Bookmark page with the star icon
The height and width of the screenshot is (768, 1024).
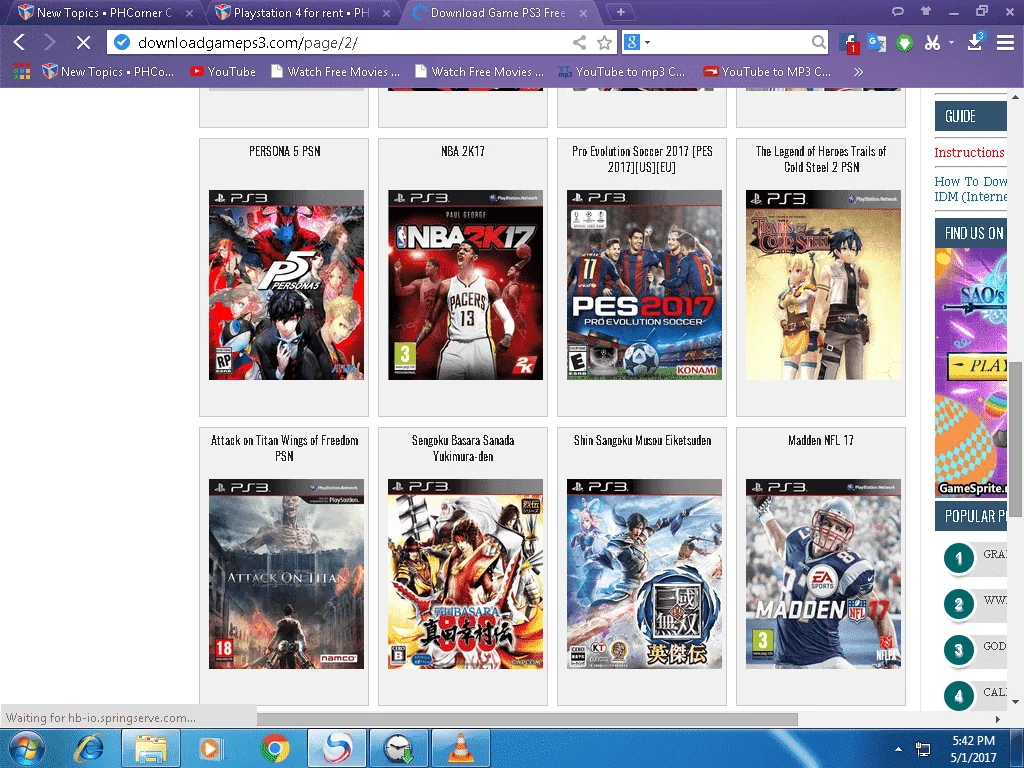click(x=604, y=43)
